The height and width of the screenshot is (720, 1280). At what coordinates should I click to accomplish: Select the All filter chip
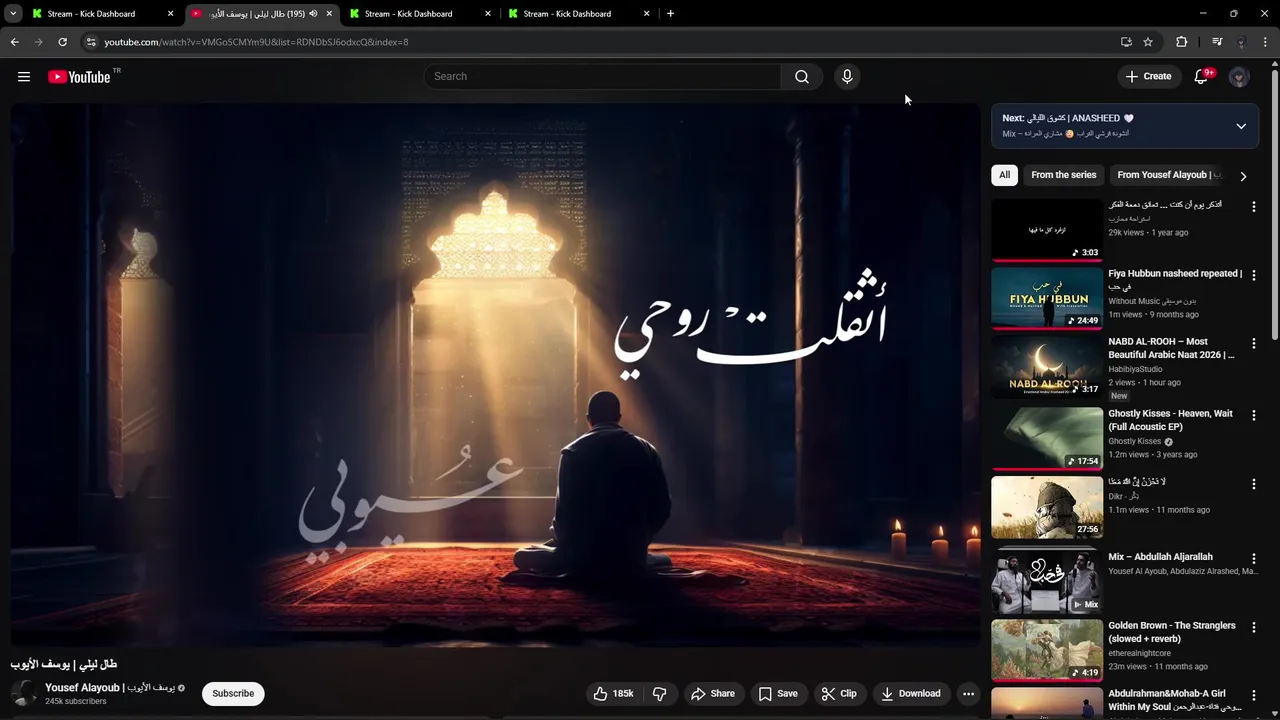point(1004,175)
